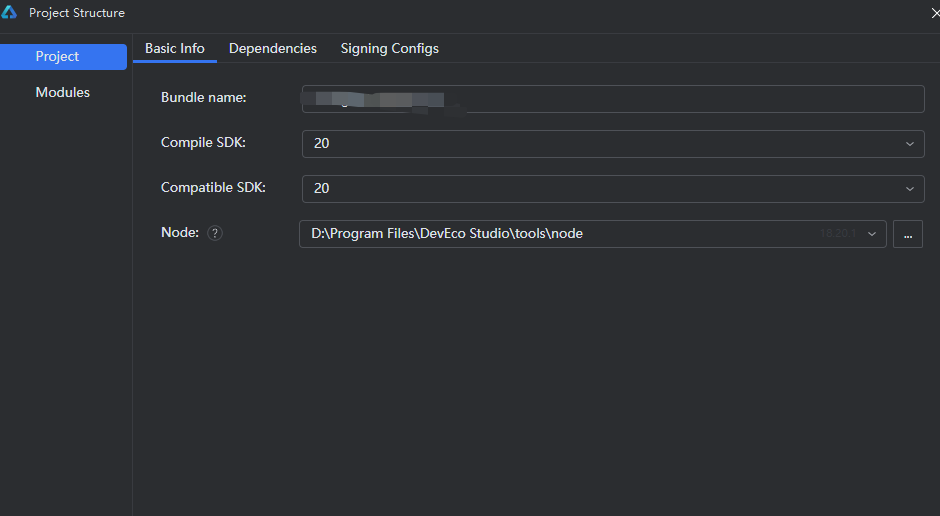The width and height of the screenshot is (940, 516).
Task: Expand the Compatible SDK dropdown arrow
Action: click(x=909, y=189)
